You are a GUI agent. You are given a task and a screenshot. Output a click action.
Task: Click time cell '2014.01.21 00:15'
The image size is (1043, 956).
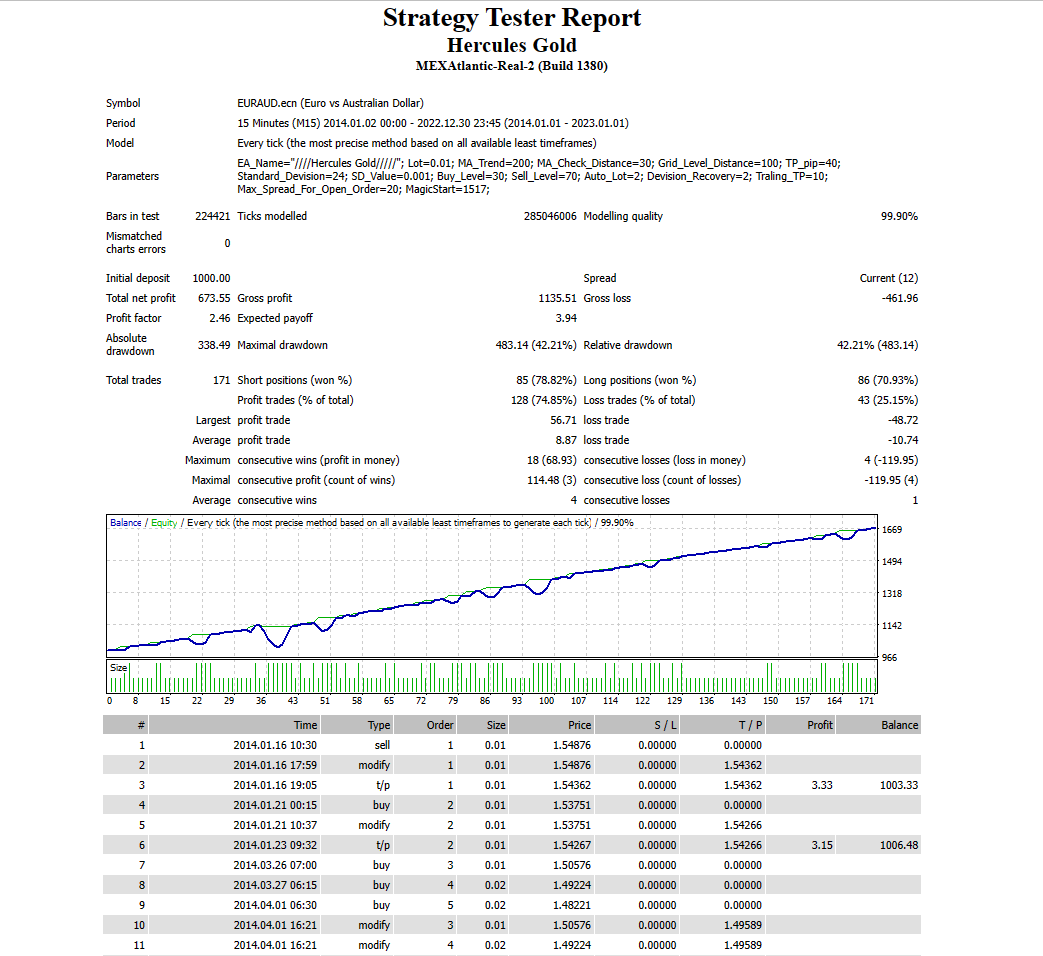(x=275, y=805)
